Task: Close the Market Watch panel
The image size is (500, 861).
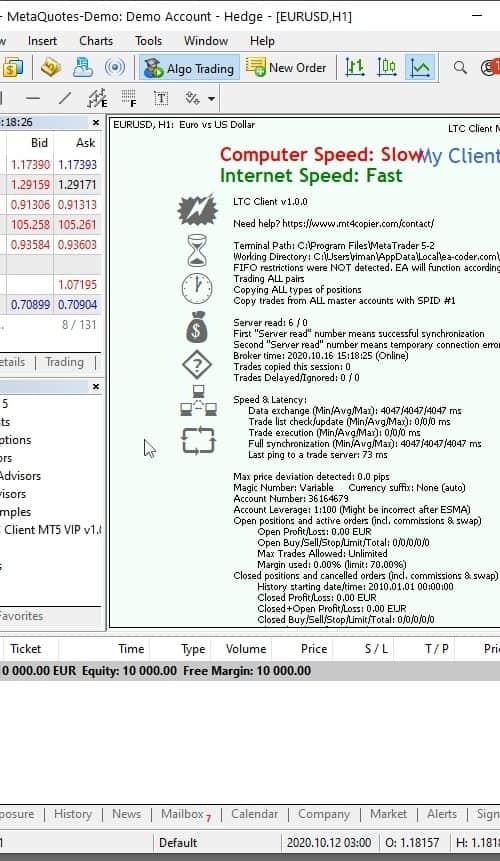Action: 96,122
